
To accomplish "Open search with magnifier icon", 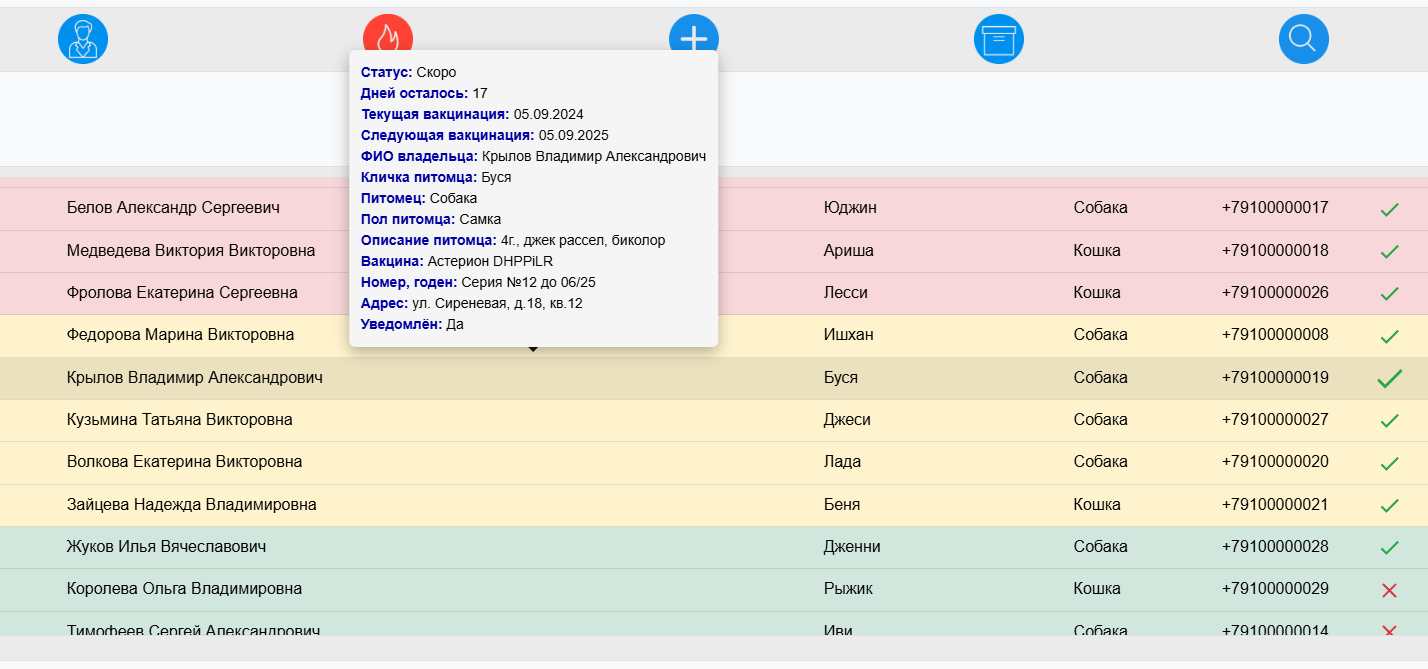I will click(x=1304, y=39).
